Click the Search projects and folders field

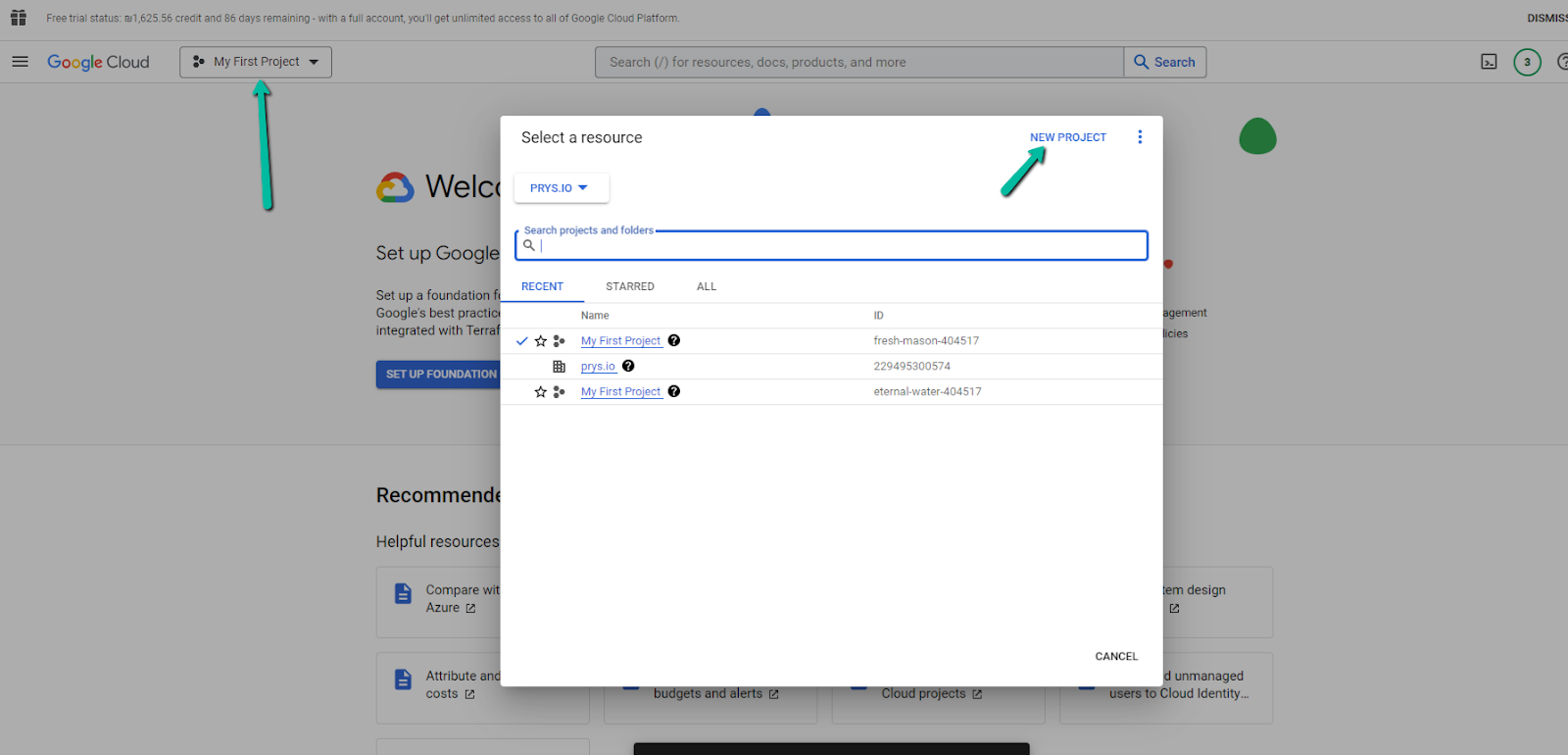[831, 245]
